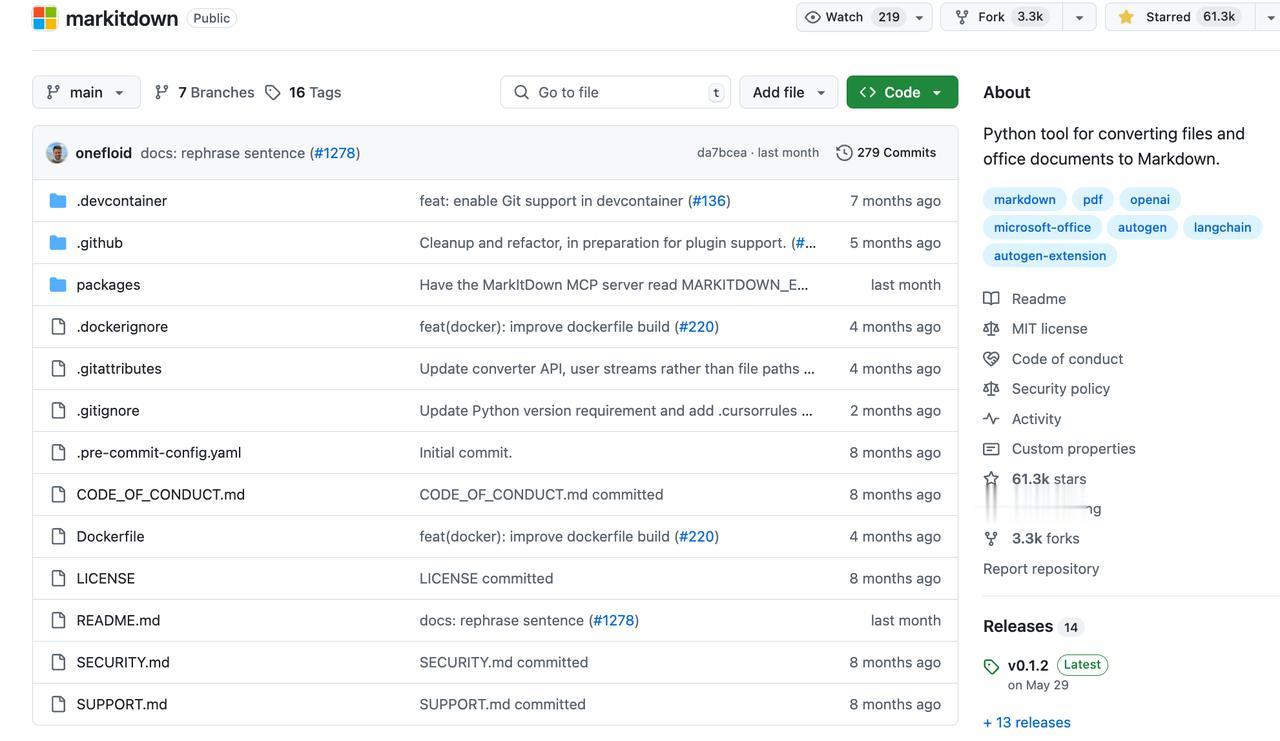
Task: Click the Microsoft logo avatar
Action: (45, 18)
